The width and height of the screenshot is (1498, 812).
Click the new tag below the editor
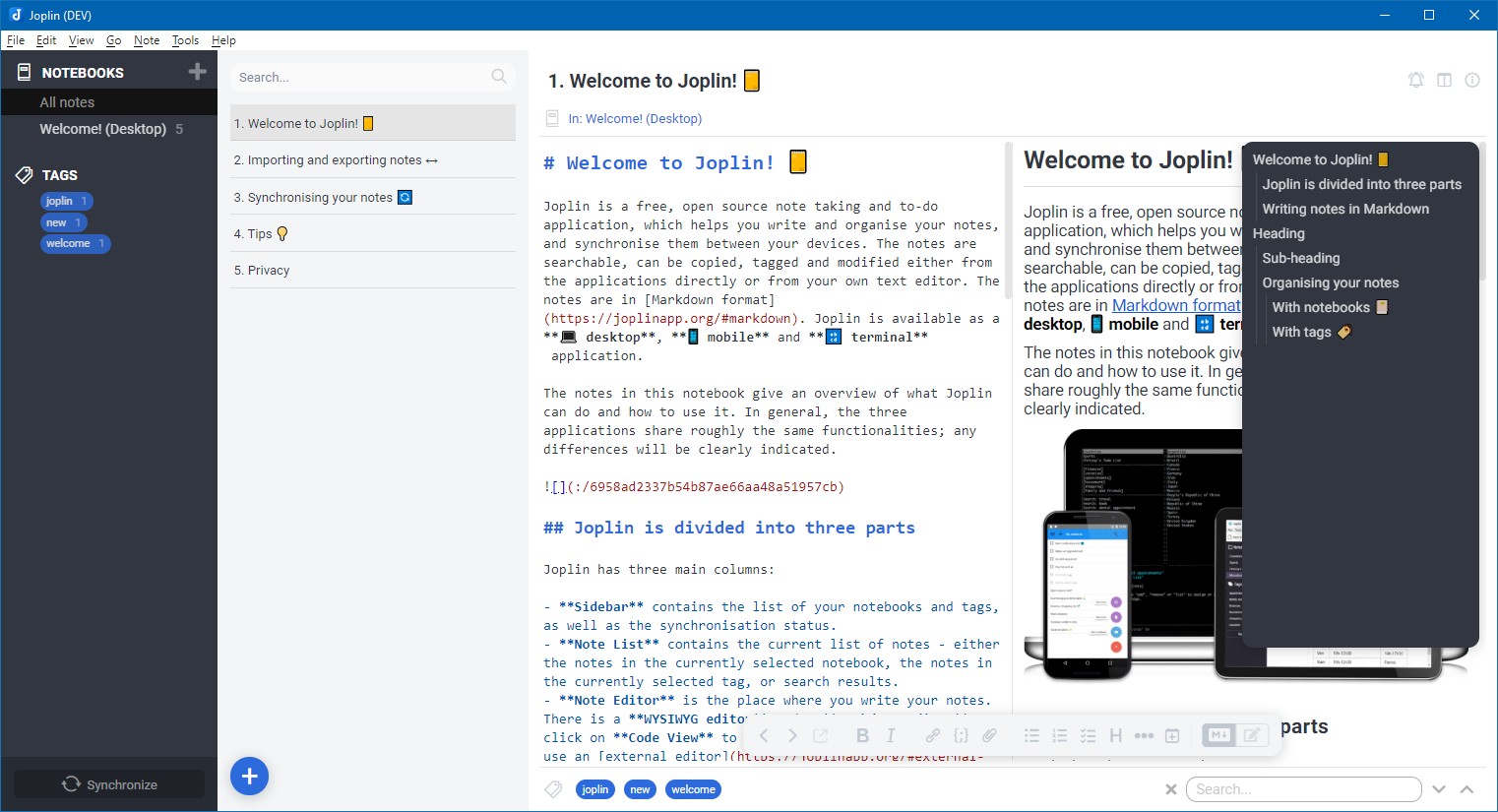point(640,789)
